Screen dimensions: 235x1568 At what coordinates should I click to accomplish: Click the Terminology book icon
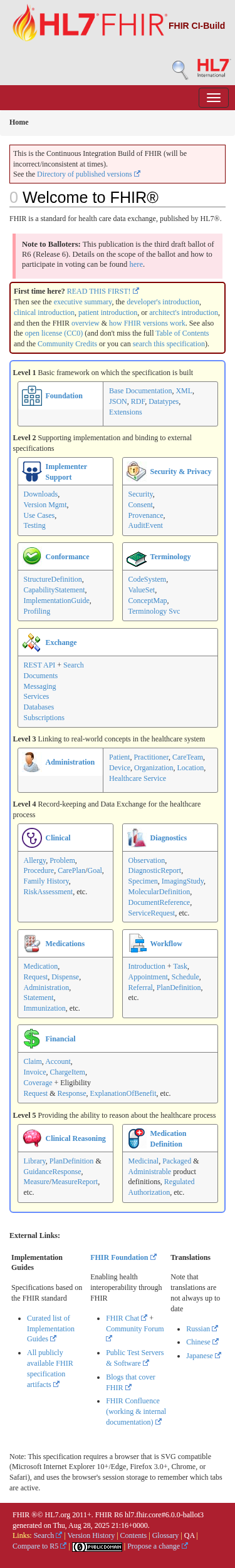pos(136,557)
